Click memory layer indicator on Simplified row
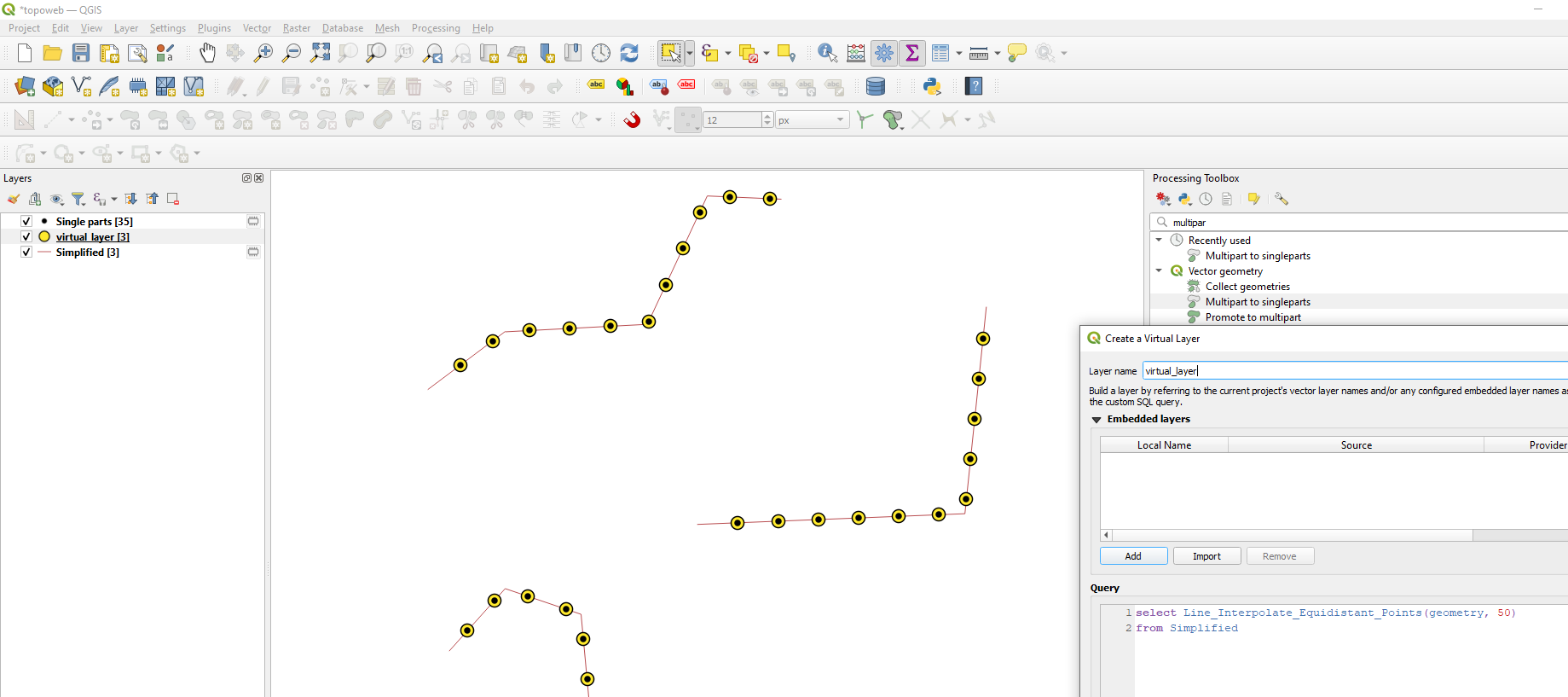The image size is (1568, 697). 253,252
